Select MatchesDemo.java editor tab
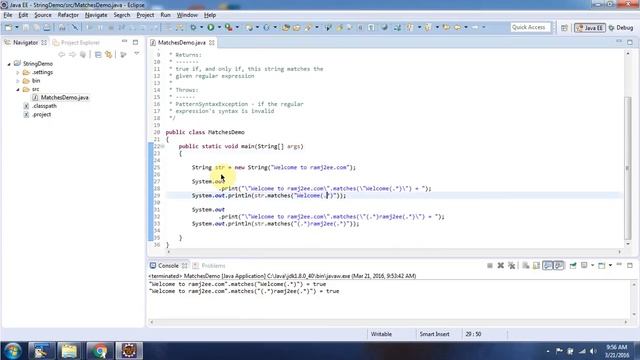This screenshot has height=360, width=640. click(181, 42)
